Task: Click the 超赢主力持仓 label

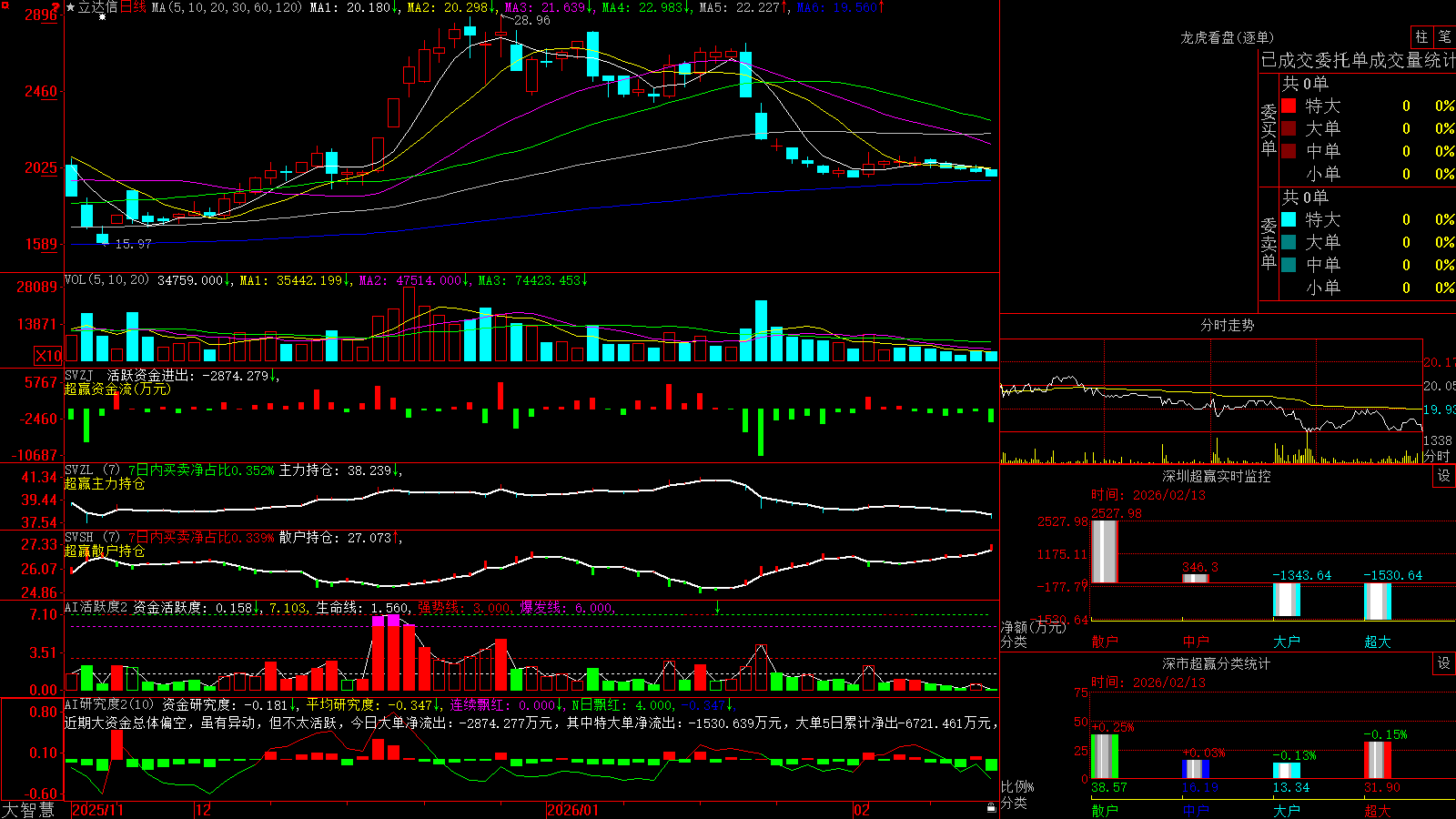Action: [x=105, y=483]
